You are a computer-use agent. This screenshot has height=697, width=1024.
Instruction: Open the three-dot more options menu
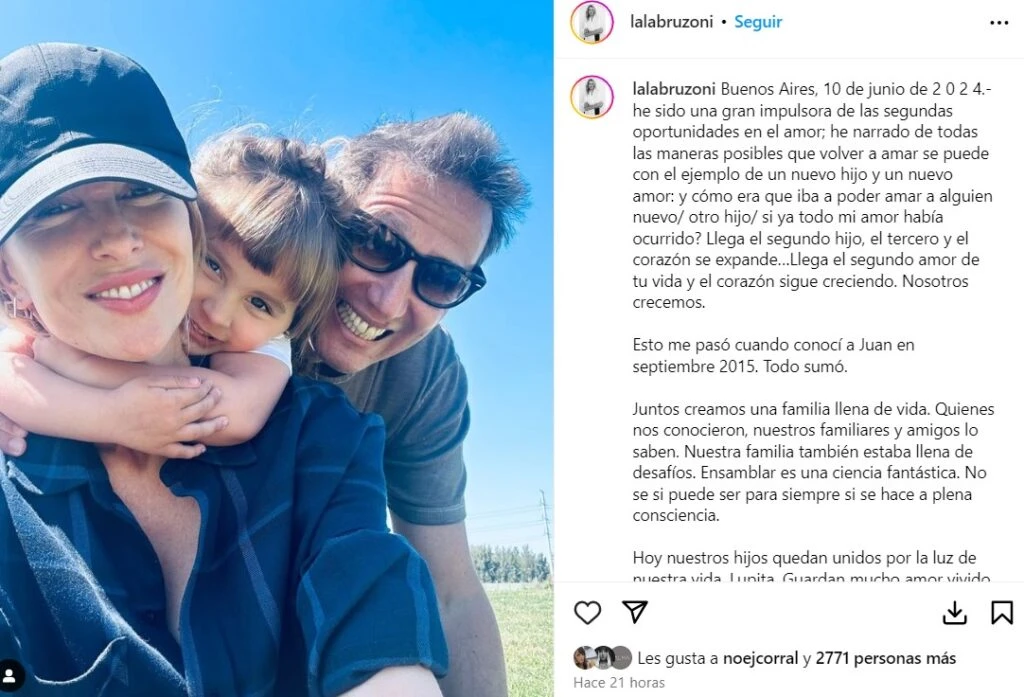point(999,23)
